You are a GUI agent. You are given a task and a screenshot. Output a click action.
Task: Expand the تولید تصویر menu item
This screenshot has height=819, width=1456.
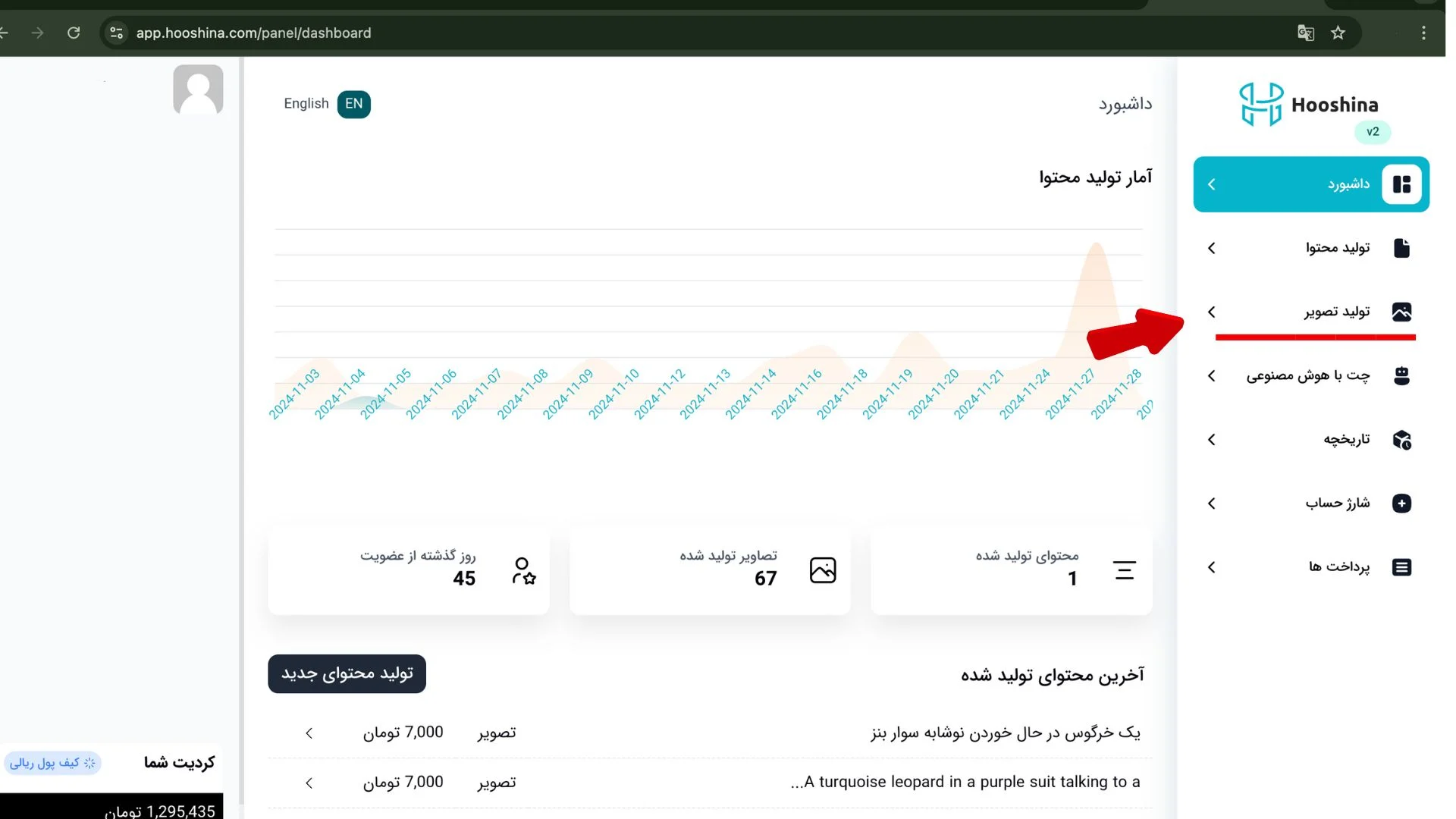[1213, 311]
